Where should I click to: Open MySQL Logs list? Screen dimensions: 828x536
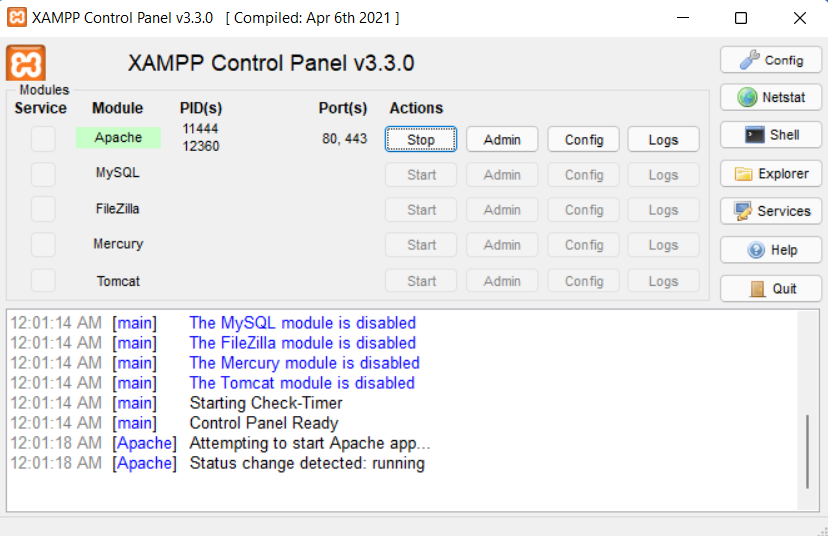[x=663, y=175]
